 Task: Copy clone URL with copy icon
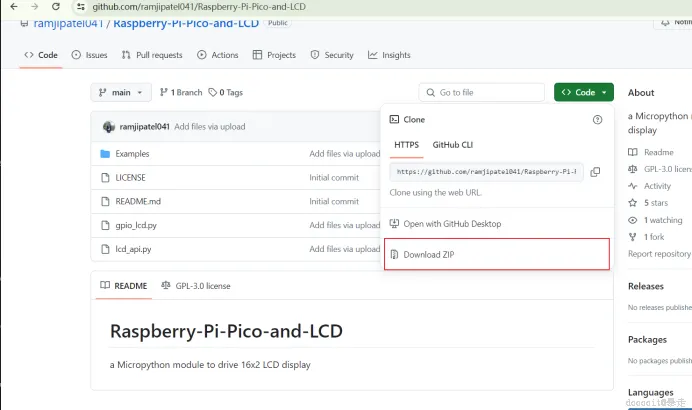pos(595,172)
